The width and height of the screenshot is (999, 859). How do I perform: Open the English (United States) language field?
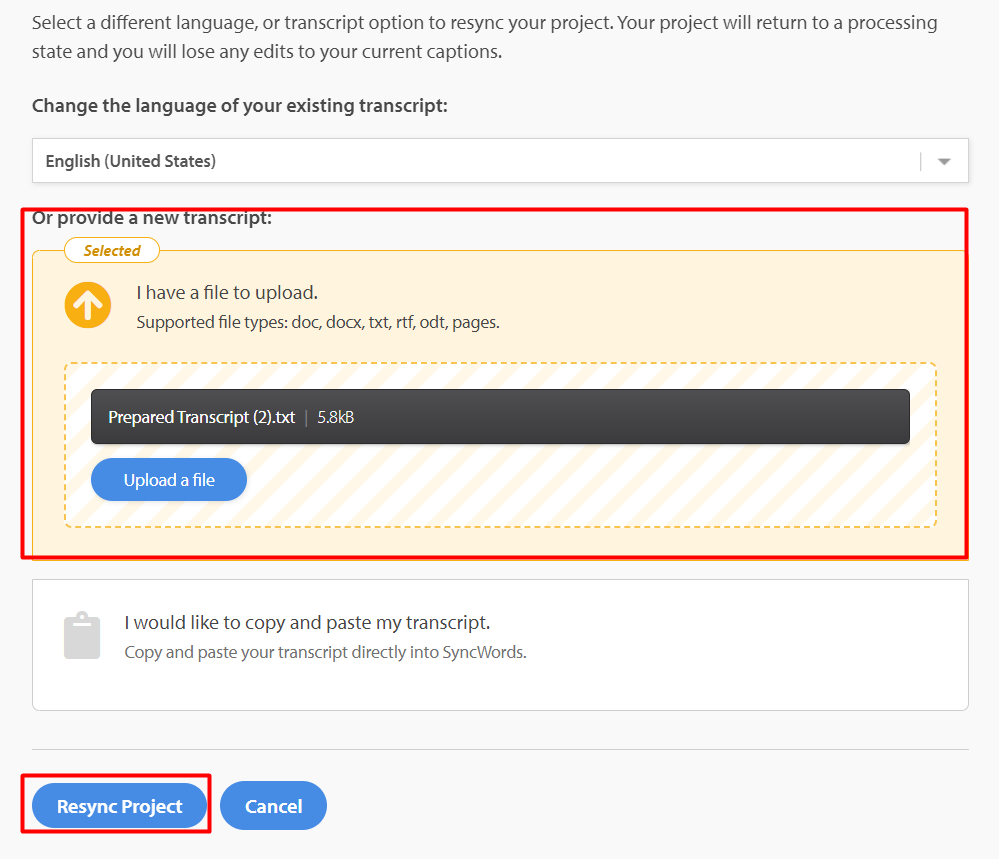pyautogui.click(x=500, y=161)
